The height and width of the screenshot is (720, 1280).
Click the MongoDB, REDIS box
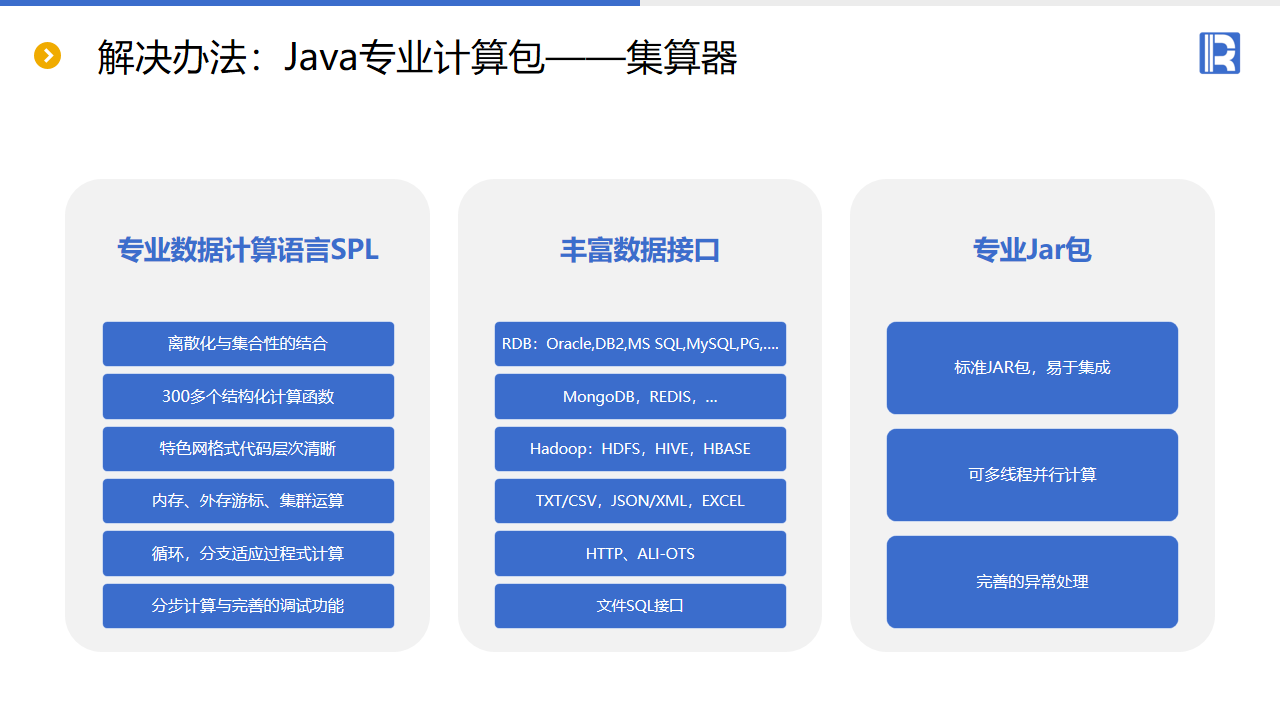640,396
